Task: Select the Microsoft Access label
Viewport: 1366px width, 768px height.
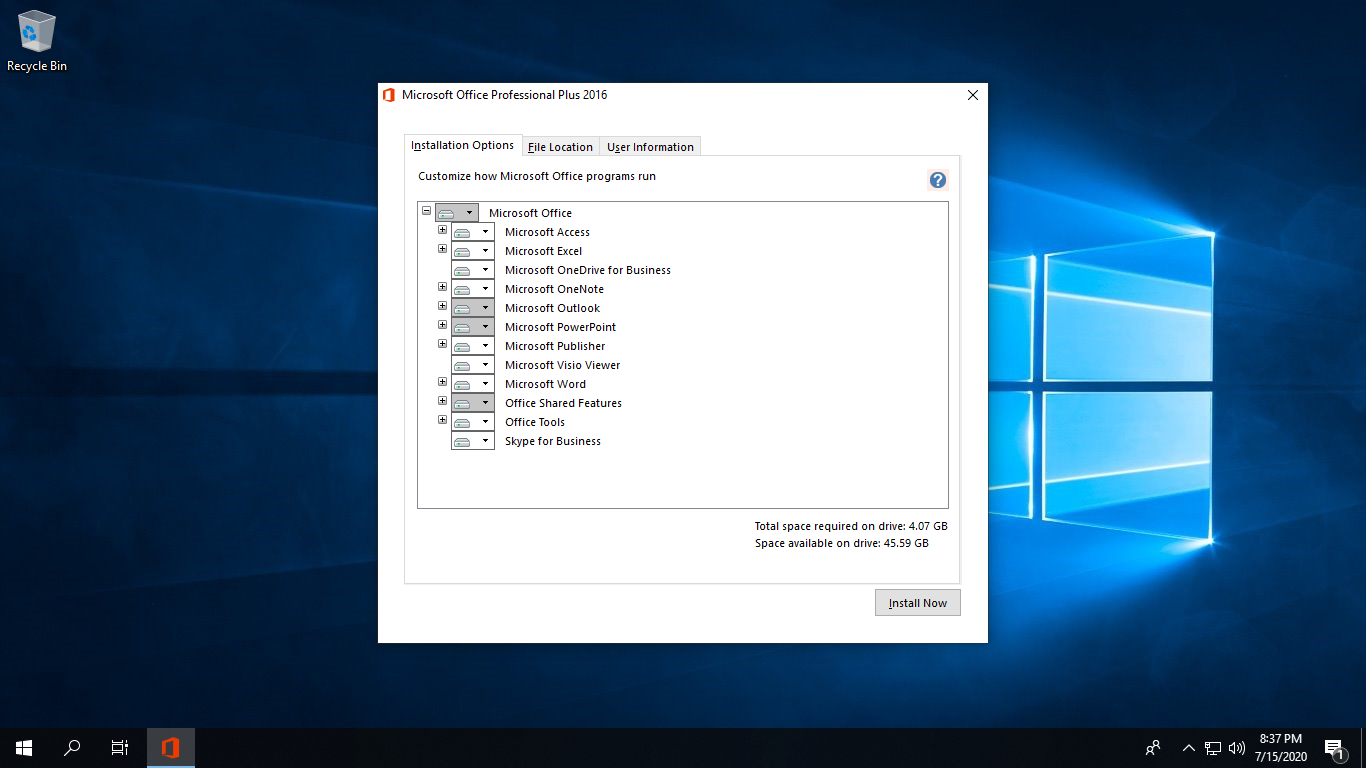Action: [x=547, y=232]
